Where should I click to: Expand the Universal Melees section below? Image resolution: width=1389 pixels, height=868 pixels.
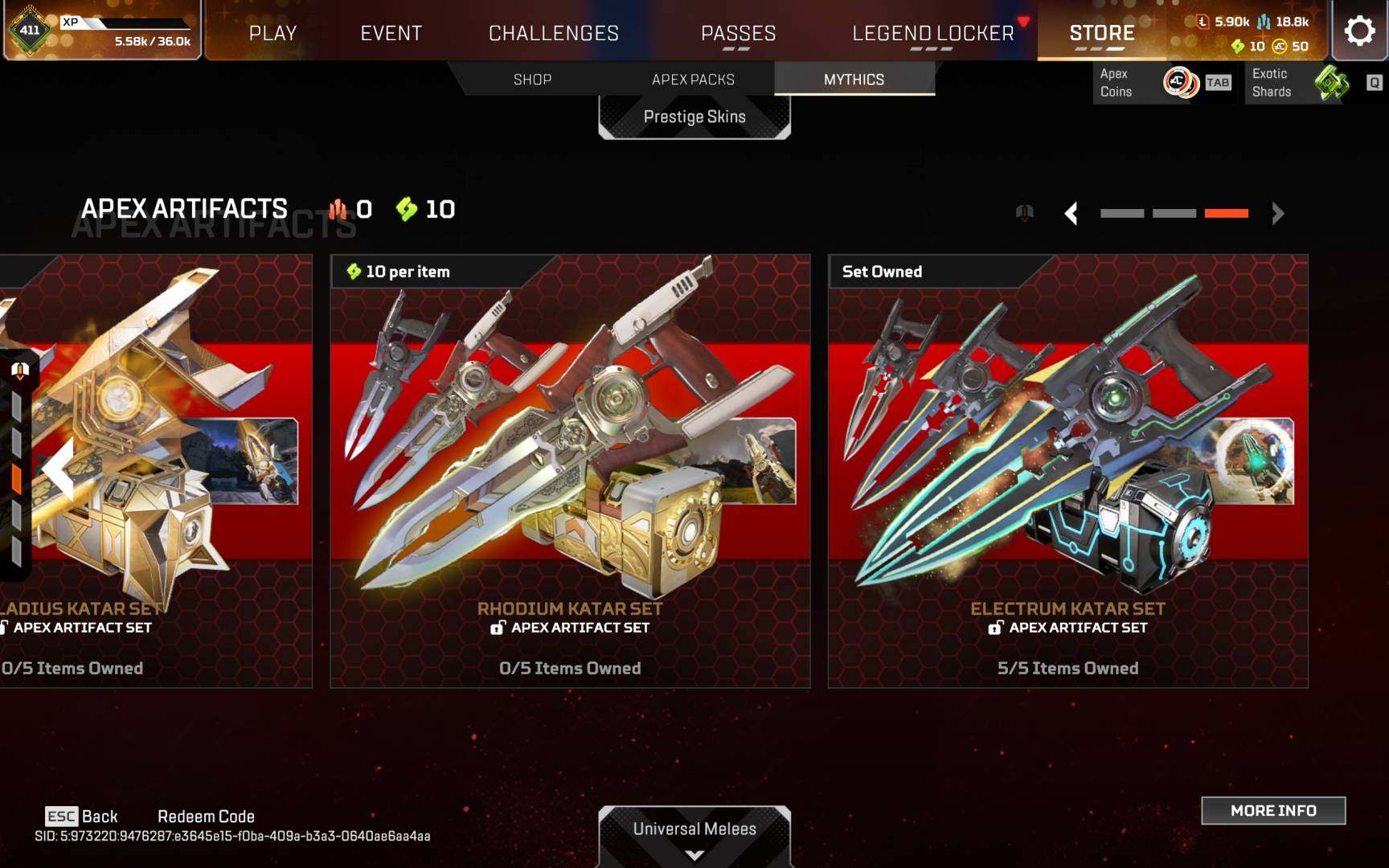694,837
